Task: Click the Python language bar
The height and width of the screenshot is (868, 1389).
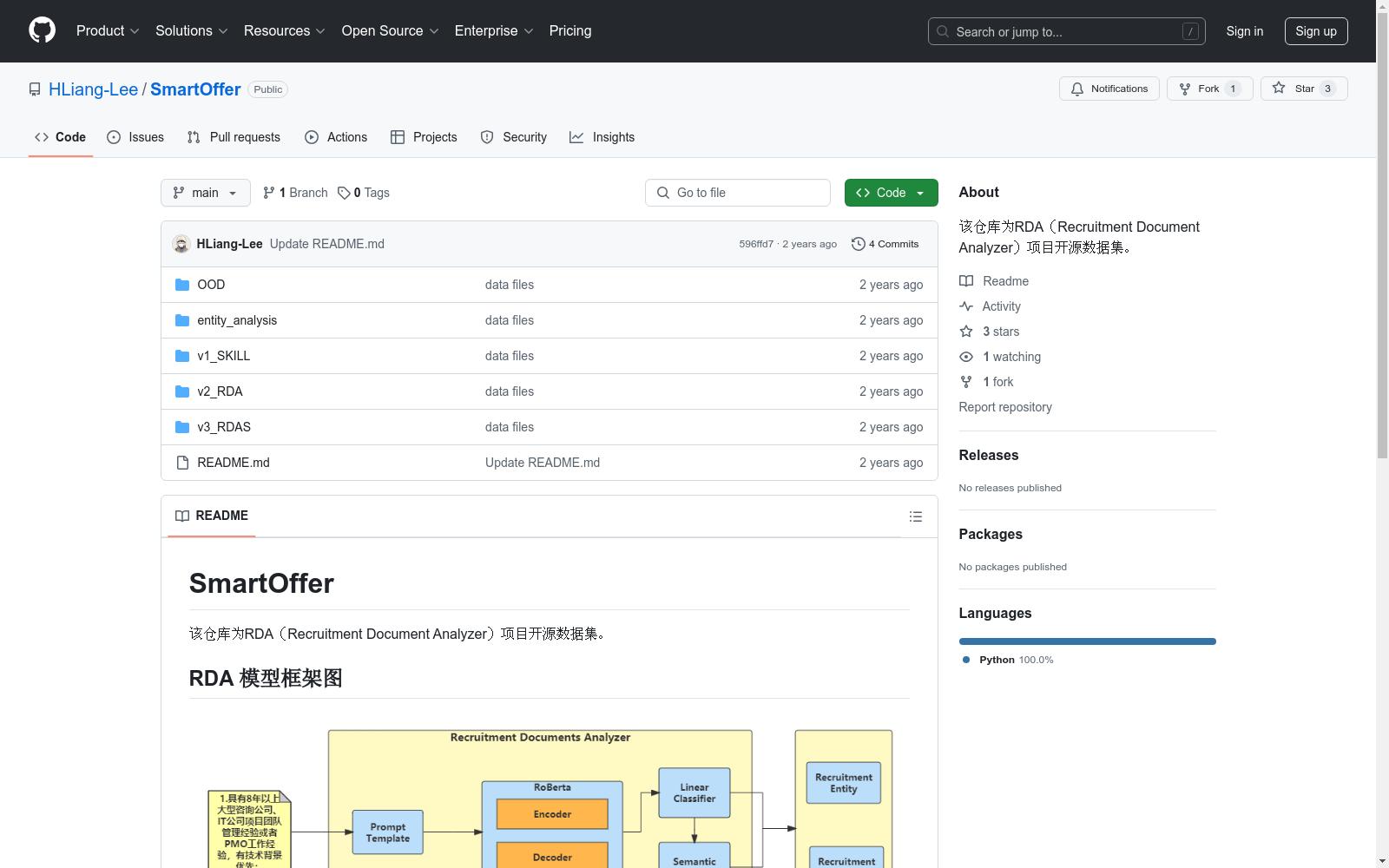Action: (x=1088, y=641)
